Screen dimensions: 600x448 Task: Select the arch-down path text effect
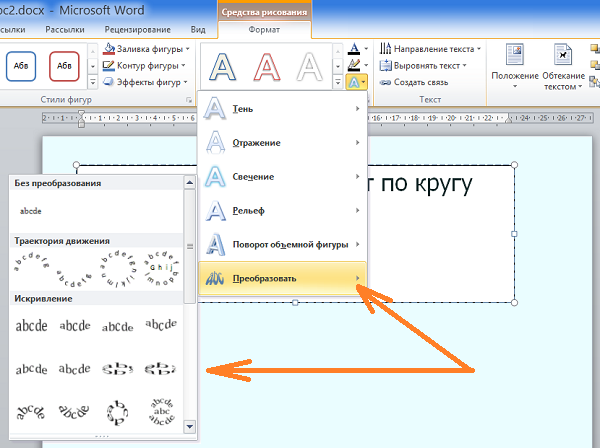click(74, 280)
